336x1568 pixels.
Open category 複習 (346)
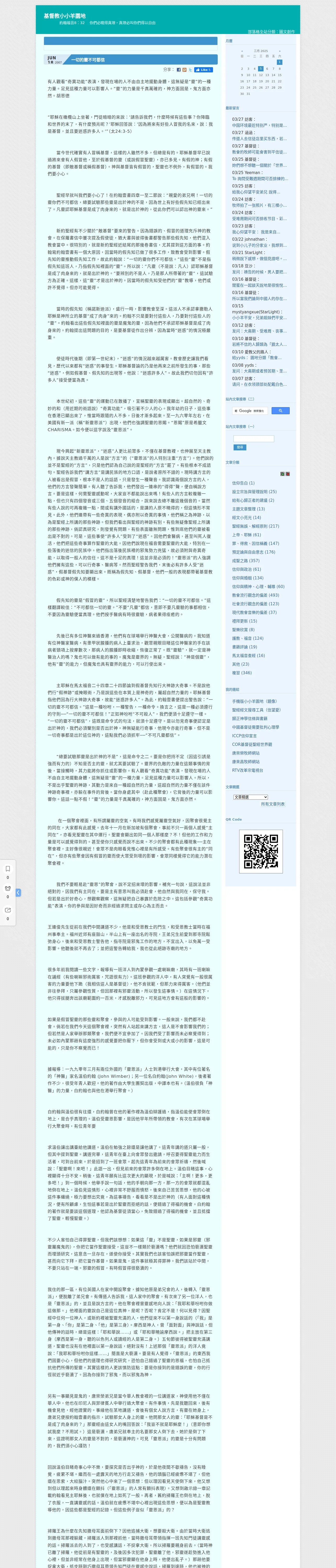242,673
